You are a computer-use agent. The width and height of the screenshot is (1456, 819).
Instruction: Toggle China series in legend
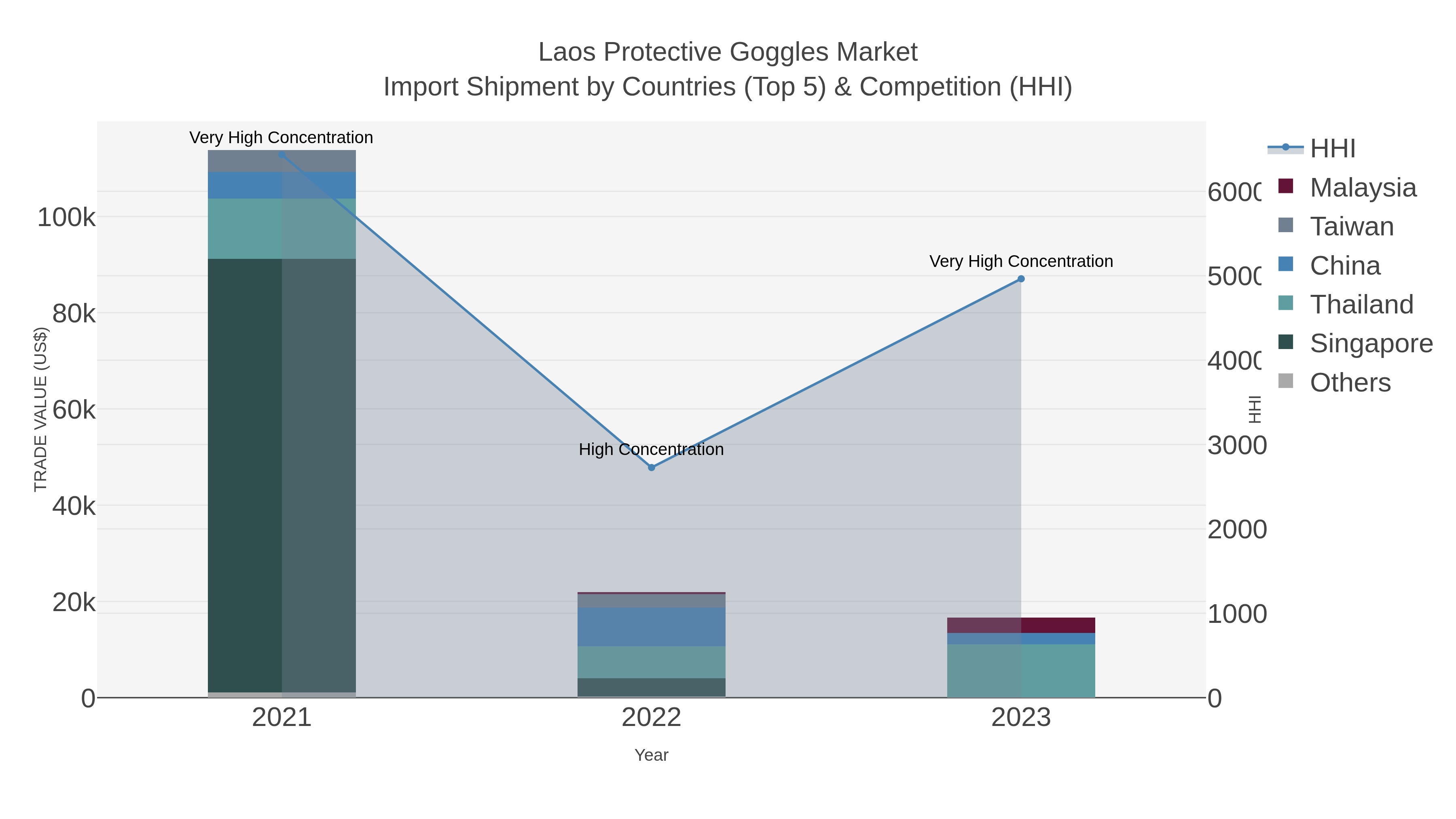click(1329, 266)
